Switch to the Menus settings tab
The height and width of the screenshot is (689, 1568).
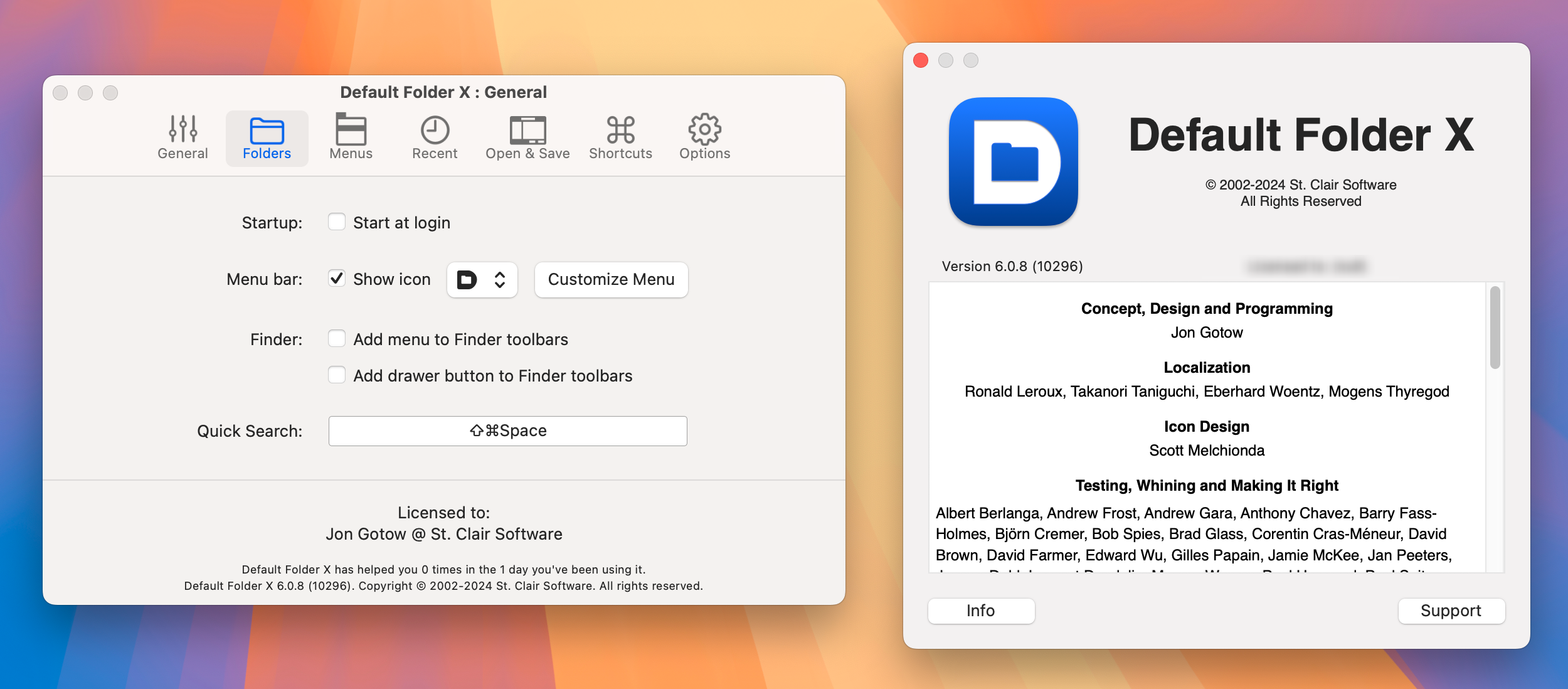tap(351, 137)
